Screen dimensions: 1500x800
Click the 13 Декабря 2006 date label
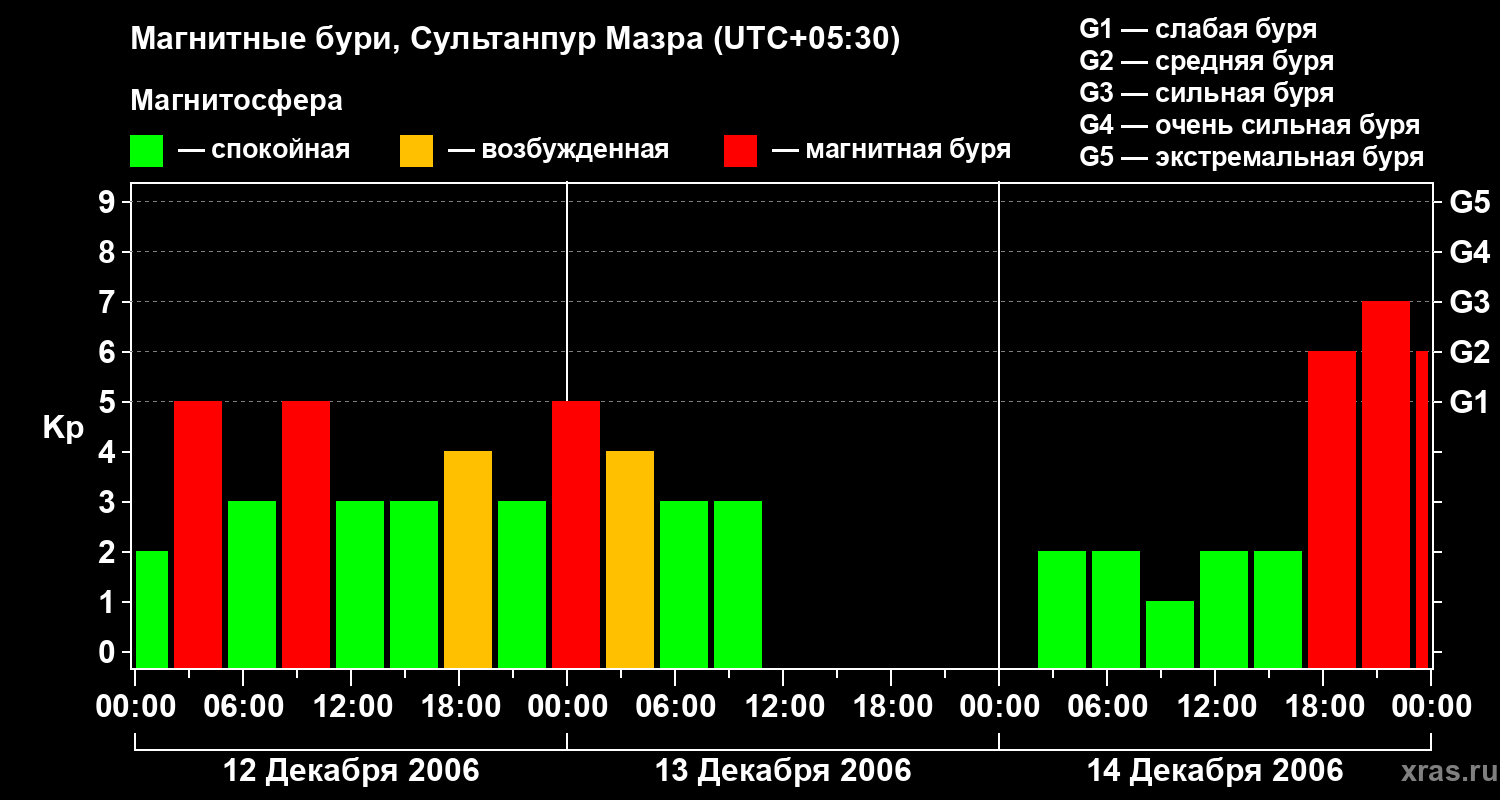pos(783,771)
